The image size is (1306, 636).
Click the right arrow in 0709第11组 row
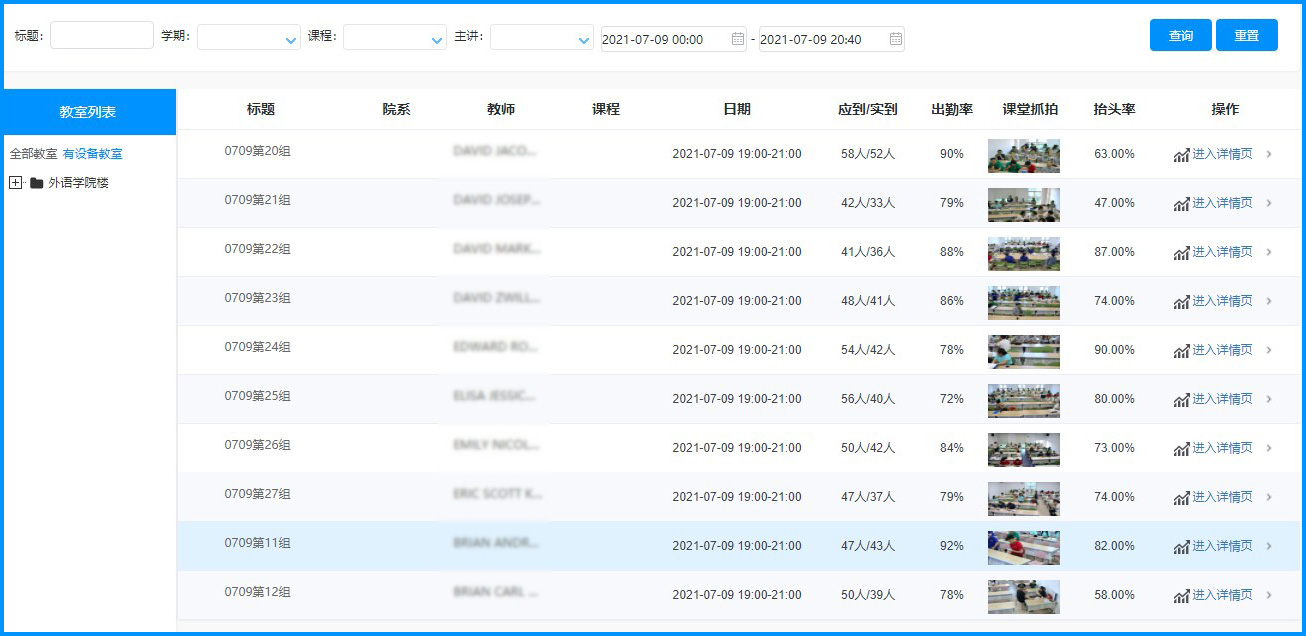pos(1269,546)
